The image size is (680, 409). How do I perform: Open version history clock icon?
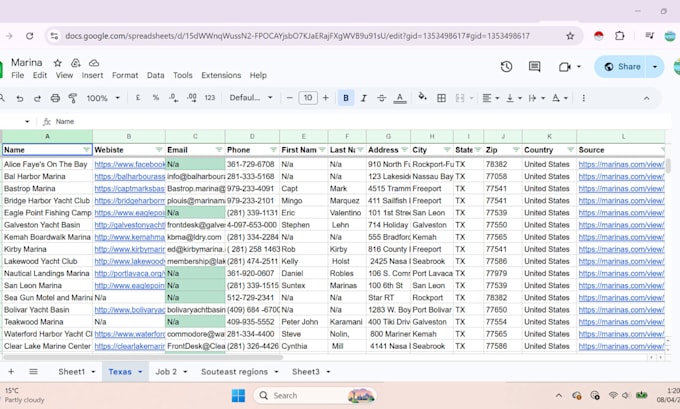(507, 66)
